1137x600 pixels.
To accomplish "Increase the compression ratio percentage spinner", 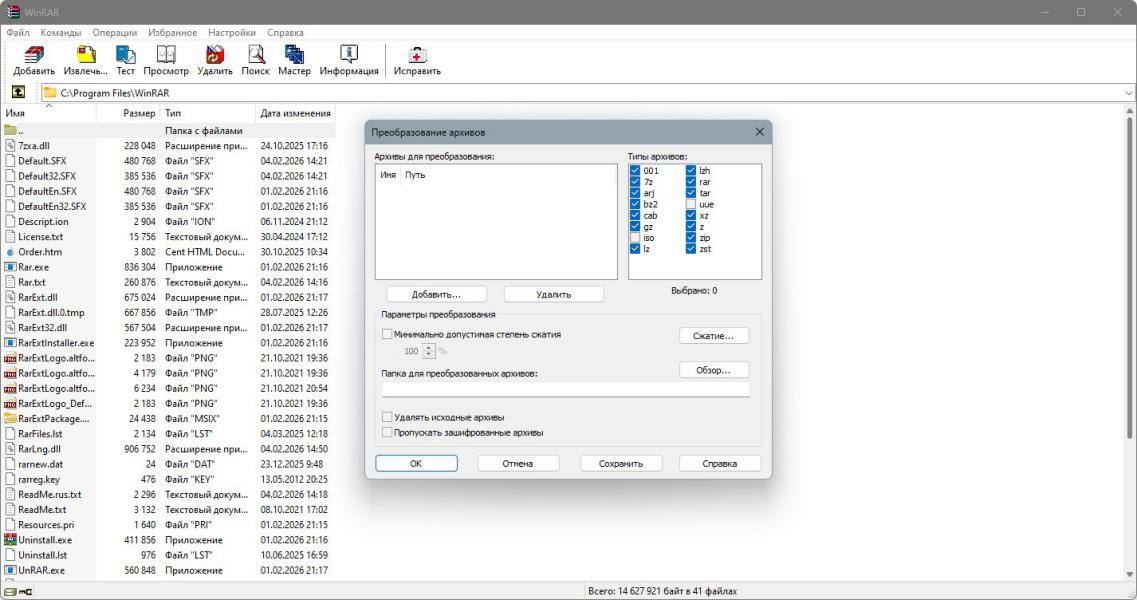I will [430, 348].
